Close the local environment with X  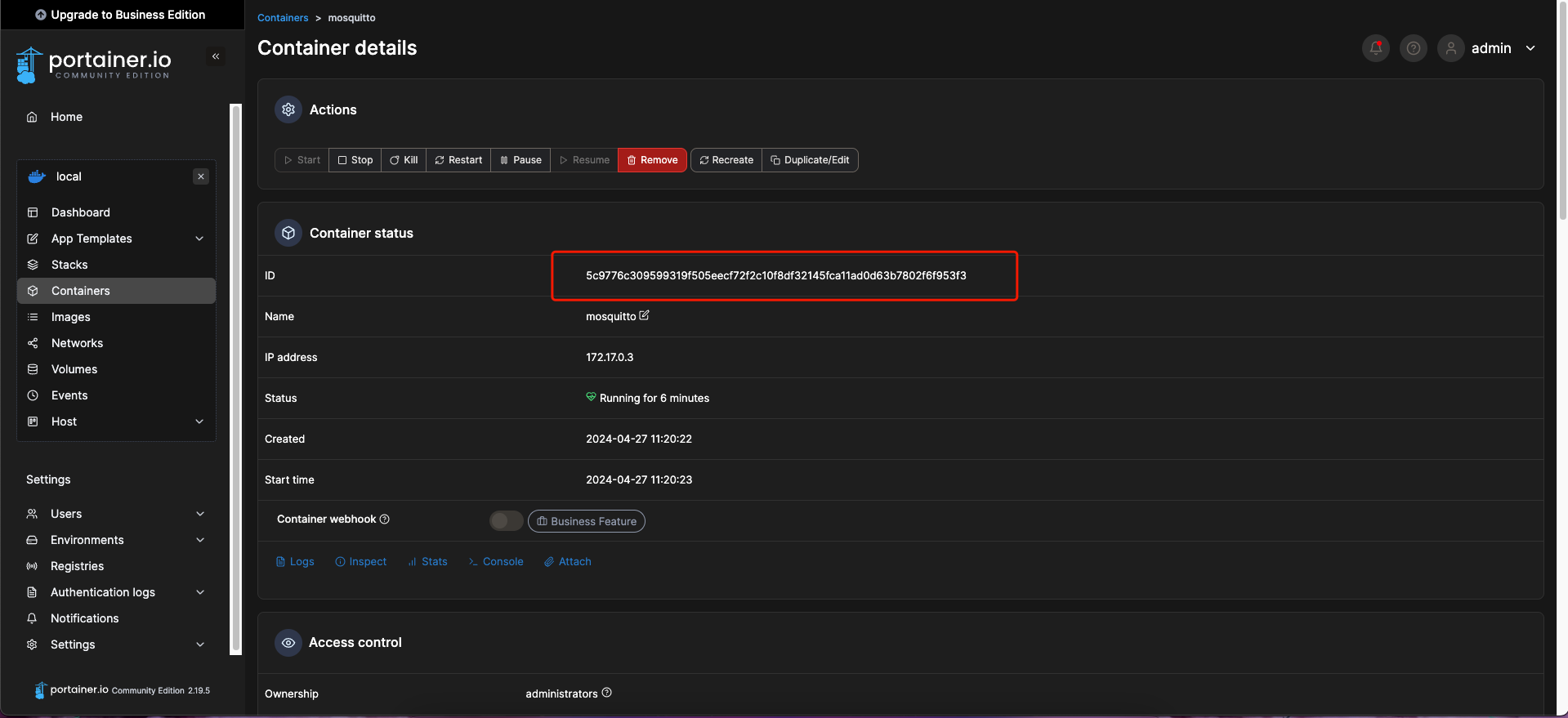click(x=201, y=176)
